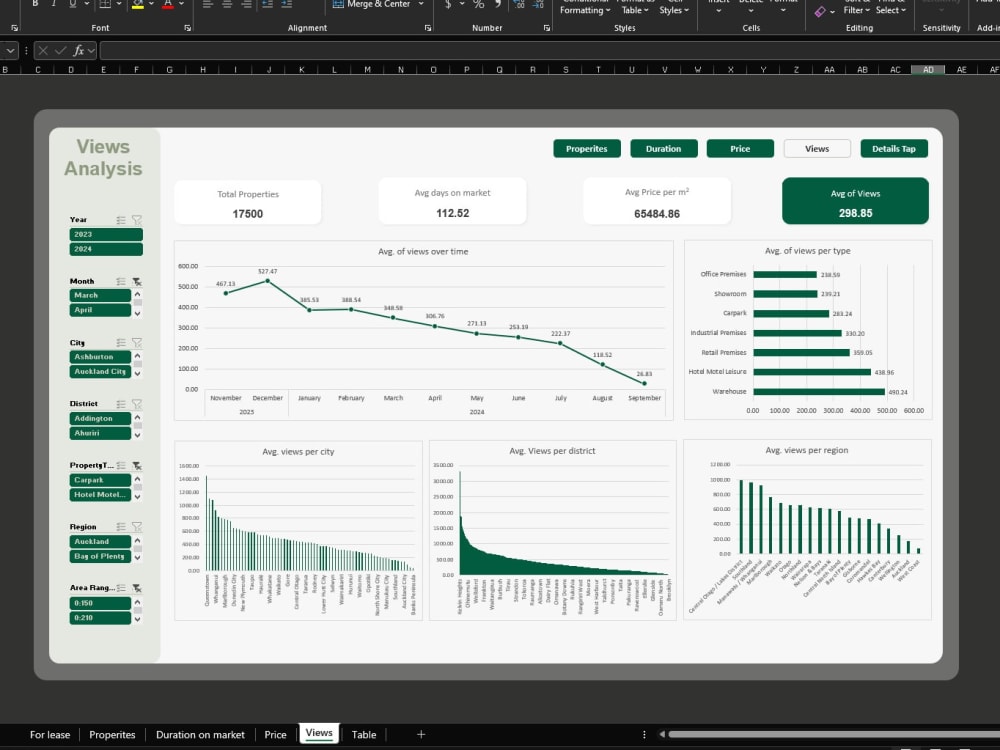1000x750 pixels.
Task: Align text left icon
Action: click(207, 4)
